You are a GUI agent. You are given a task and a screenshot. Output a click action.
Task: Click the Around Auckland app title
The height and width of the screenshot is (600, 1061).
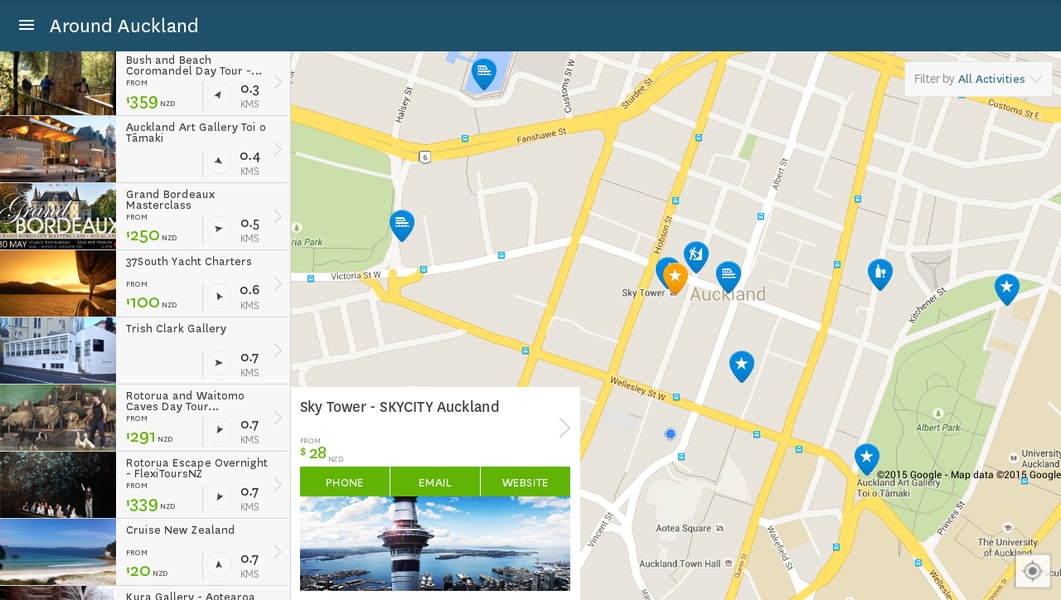click(x=124, y=26)
